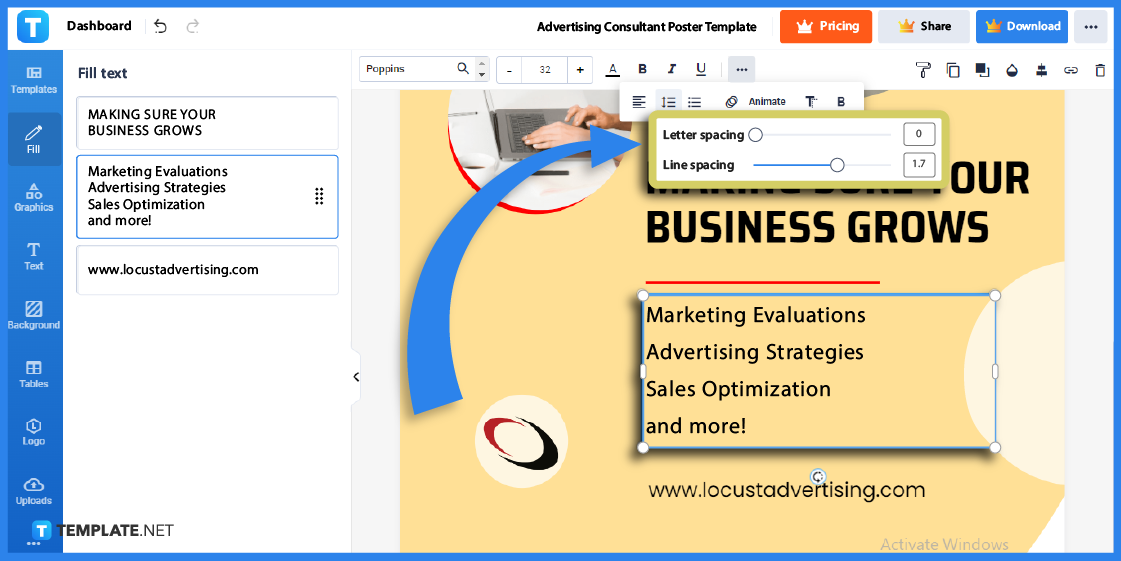Toggle italic text formatting
Viewport: 1121px width, 561px height.
point(672,69)
